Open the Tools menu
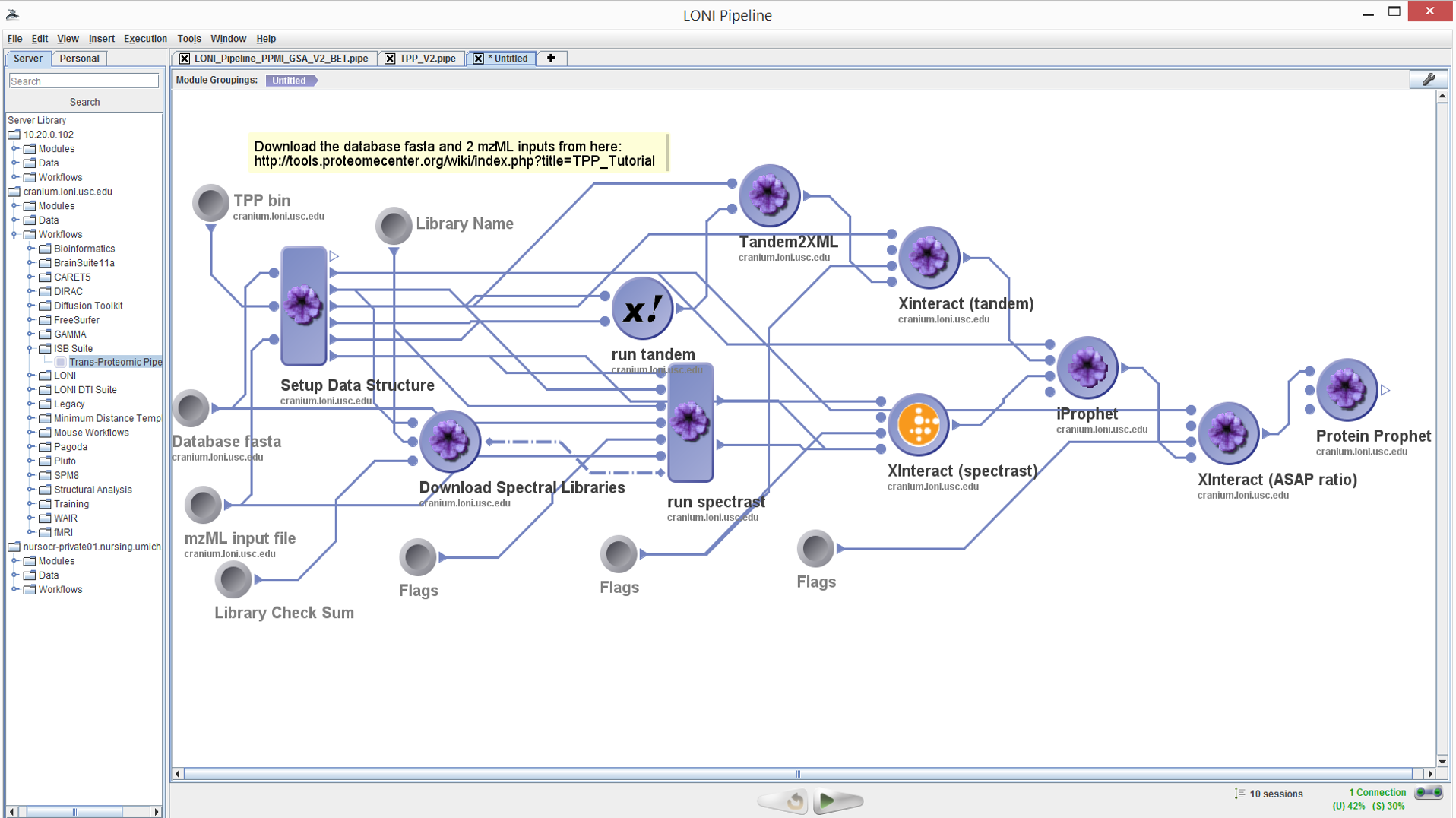This screenshot has height=818, width=1456. pyautogui.click(x=188, y=39)
